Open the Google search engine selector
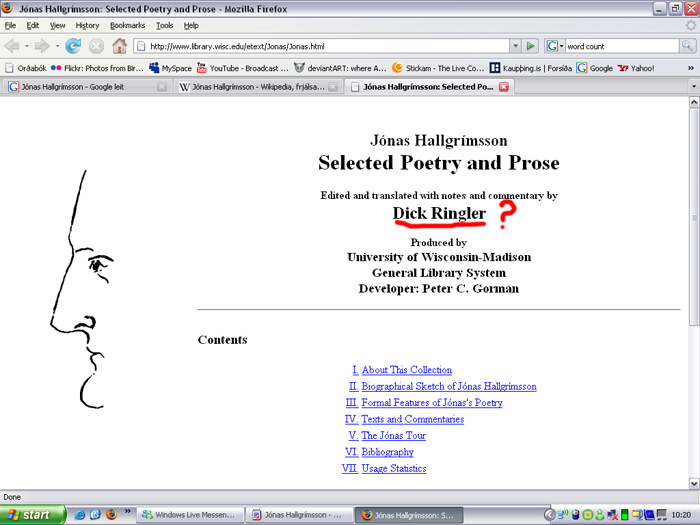700x525 pixels. (x=555, y=46)
